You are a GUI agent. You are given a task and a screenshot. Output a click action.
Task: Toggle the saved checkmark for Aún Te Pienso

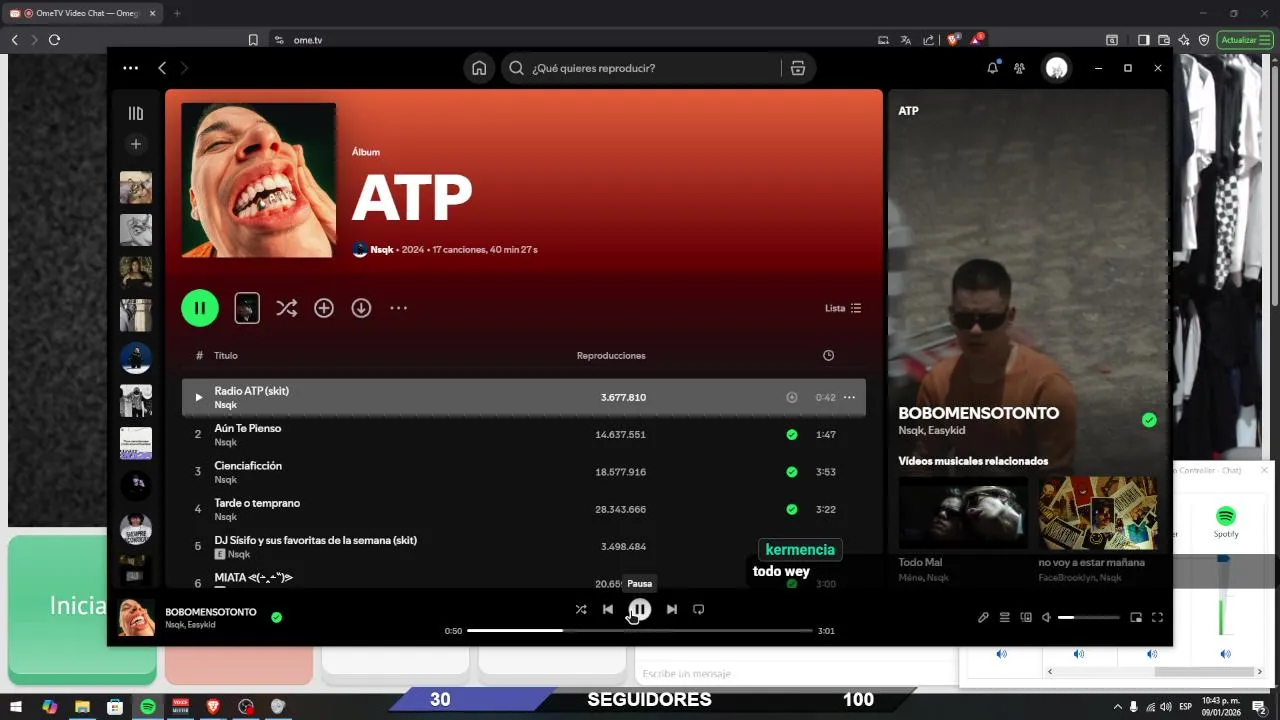tap(792, 434)
